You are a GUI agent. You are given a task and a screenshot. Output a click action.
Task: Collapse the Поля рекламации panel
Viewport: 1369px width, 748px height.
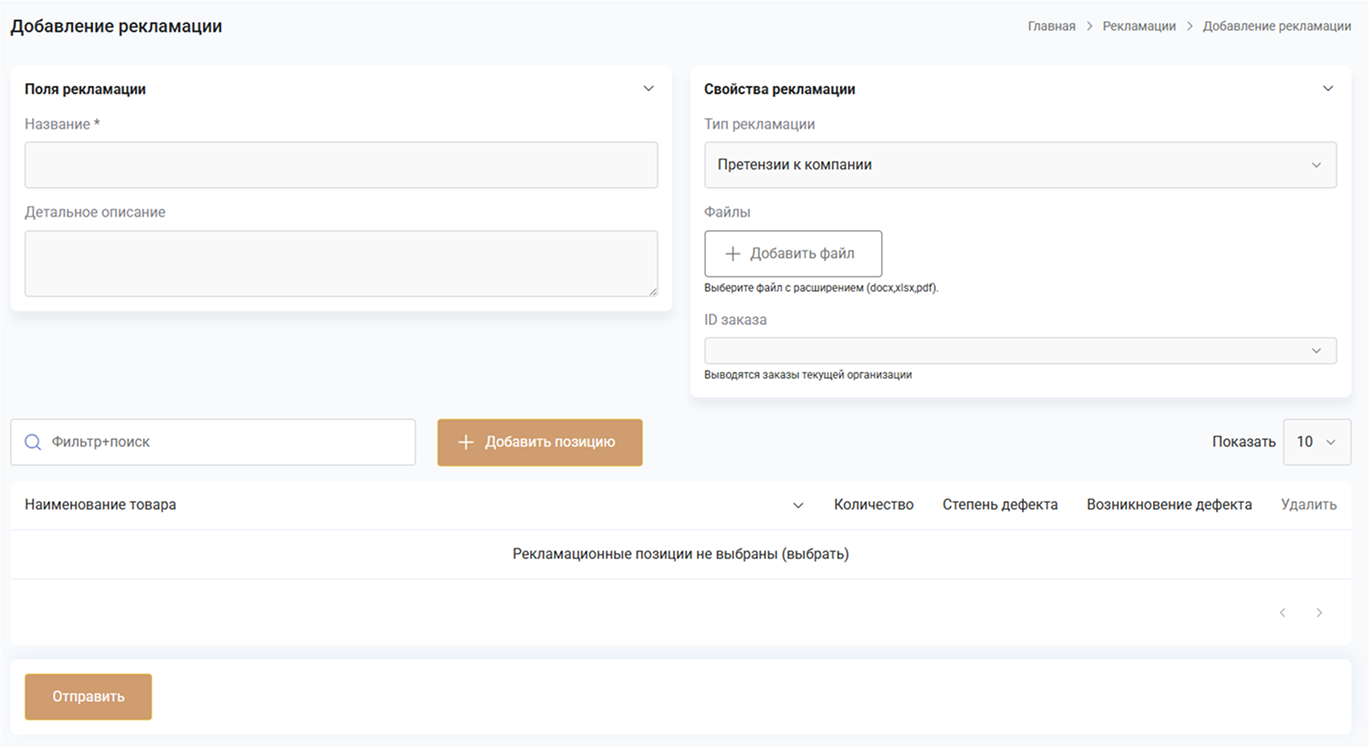pyautogui.click(x=648, y=89)
